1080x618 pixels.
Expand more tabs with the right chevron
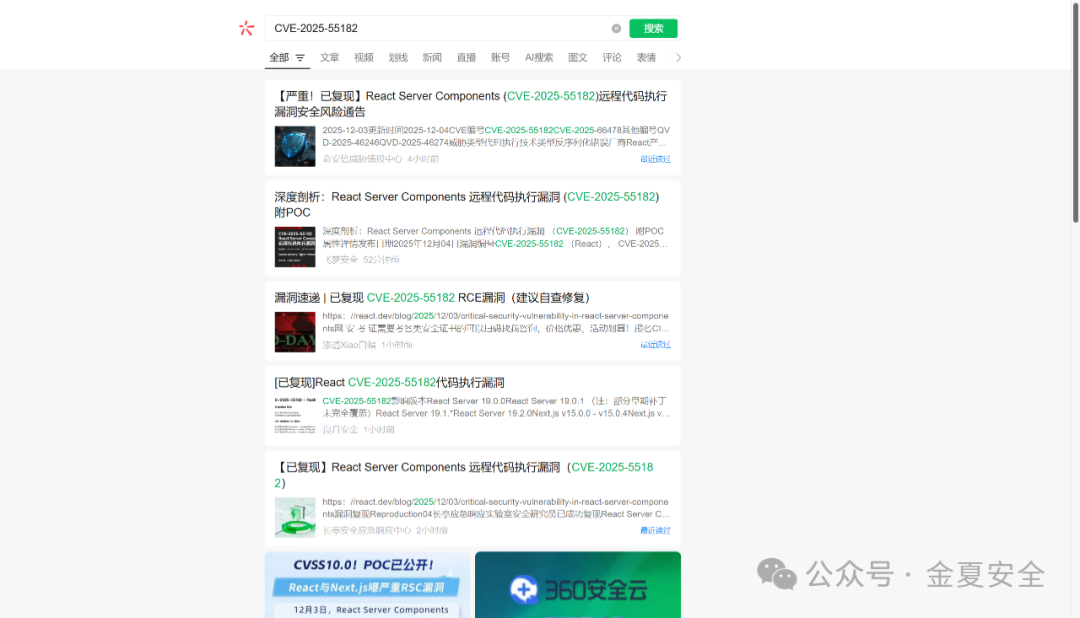[678, 58]
